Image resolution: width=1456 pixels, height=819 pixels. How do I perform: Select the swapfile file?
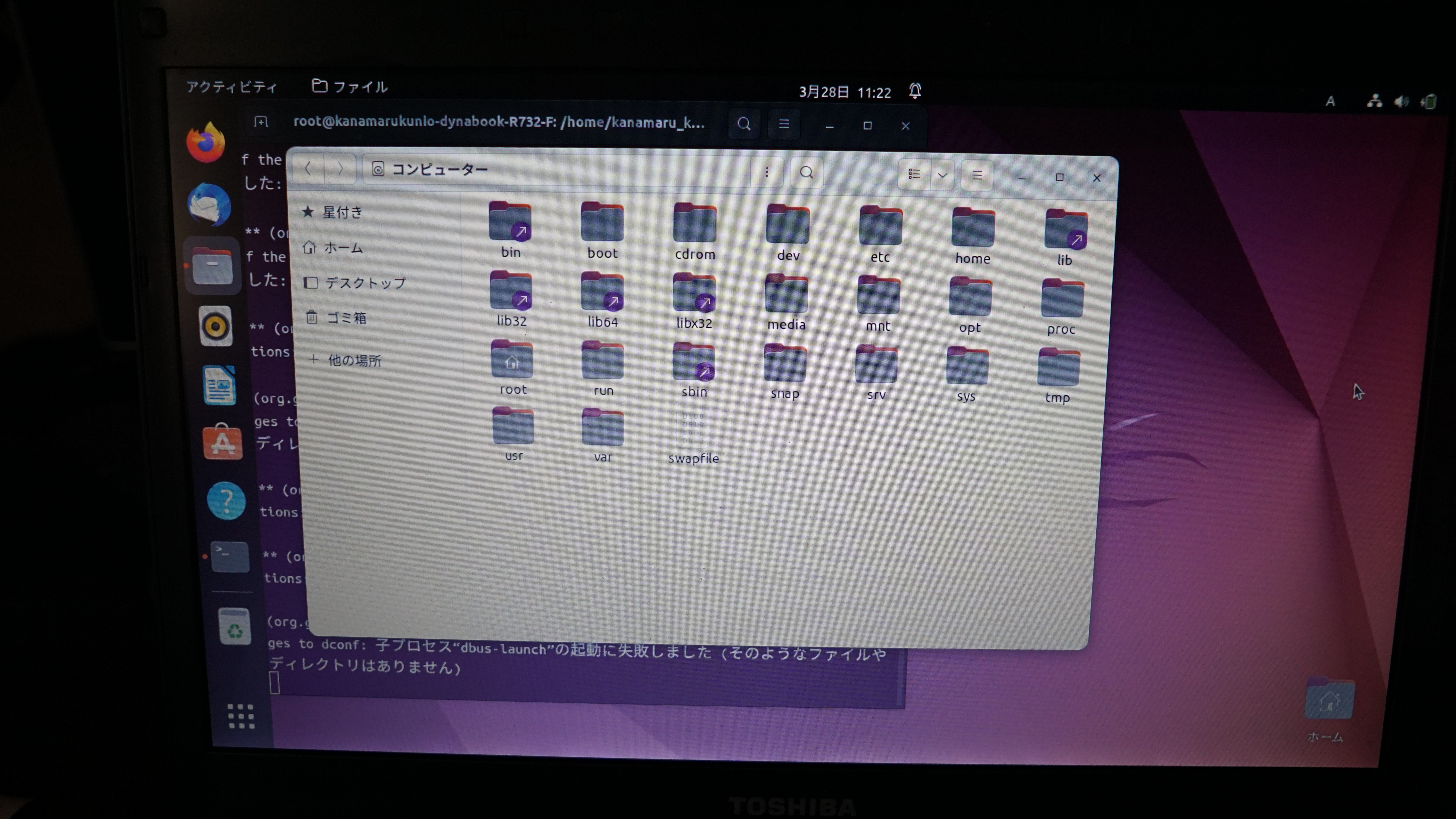pyautogui.click(x=693, y=437)
